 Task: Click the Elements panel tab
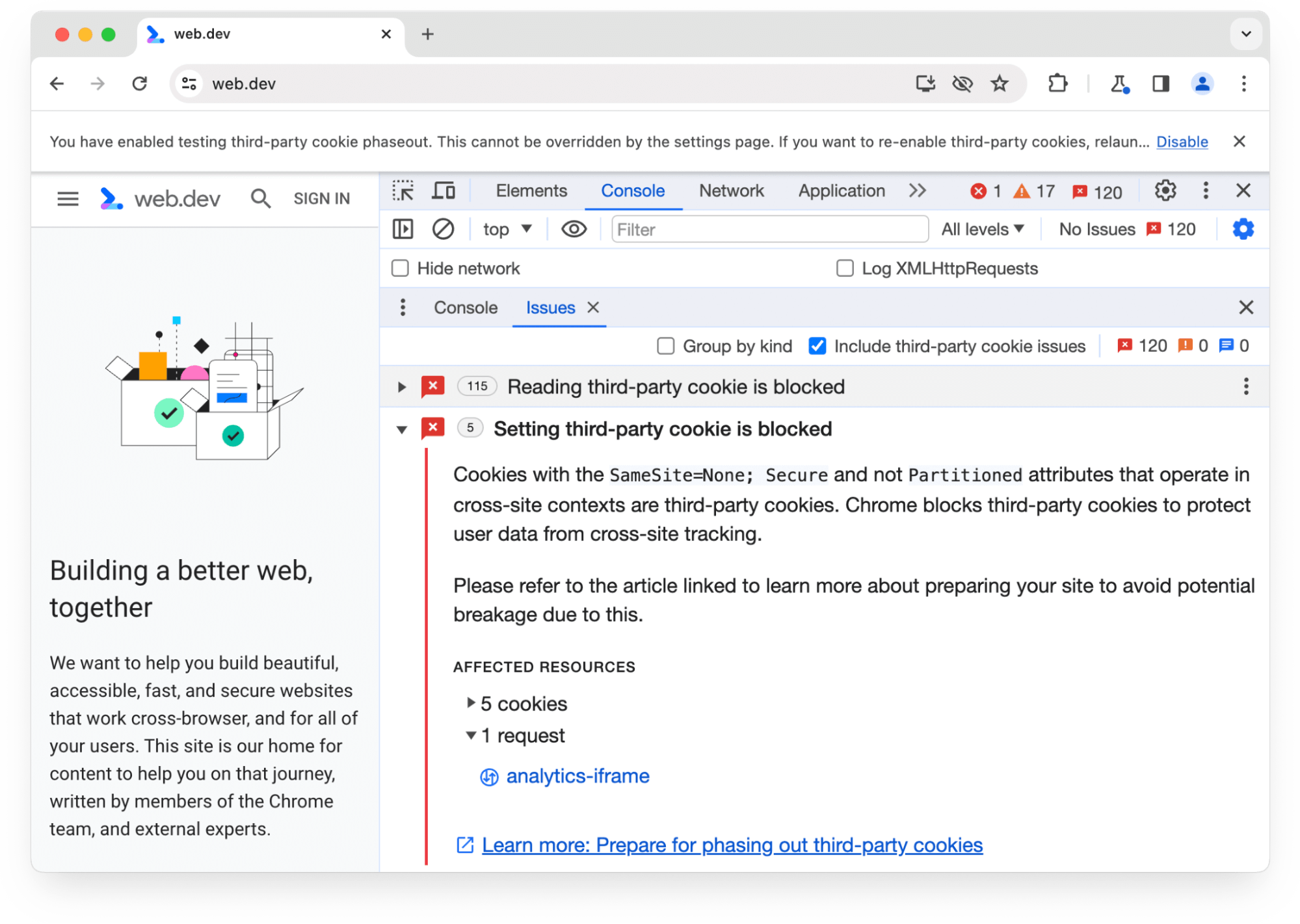(x=530, y=192)
